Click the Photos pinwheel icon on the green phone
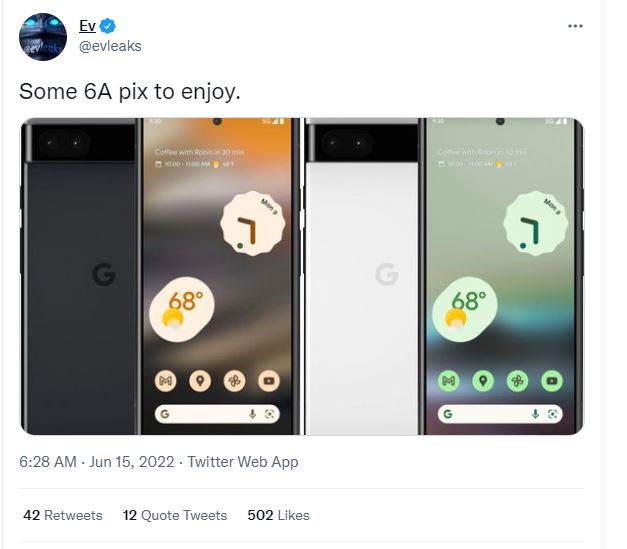The height and width of the screenshot is (549, 627). [517, 381]
